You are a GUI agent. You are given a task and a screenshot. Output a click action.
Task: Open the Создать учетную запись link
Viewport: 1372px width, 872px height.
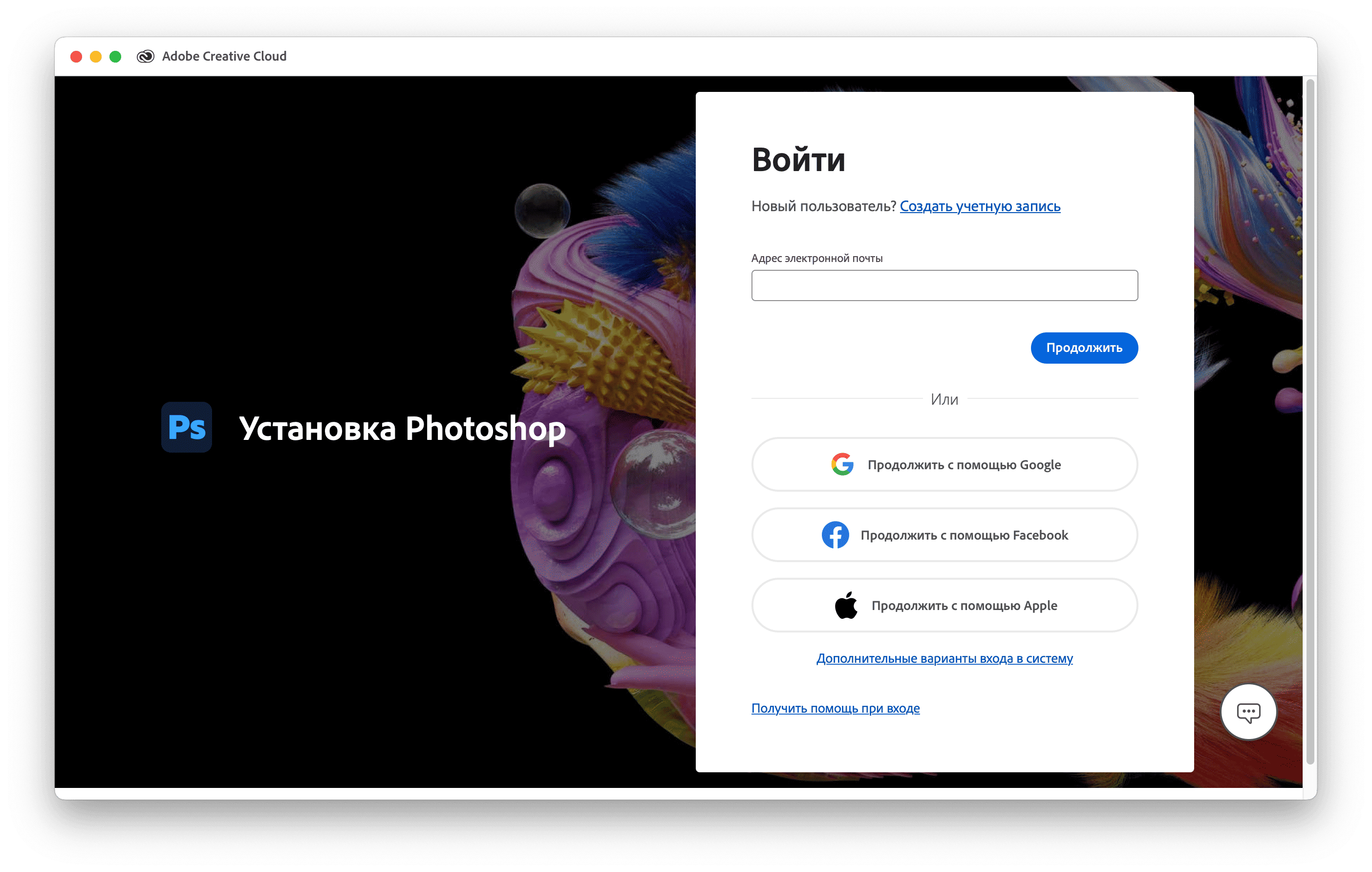coord(980,206)
